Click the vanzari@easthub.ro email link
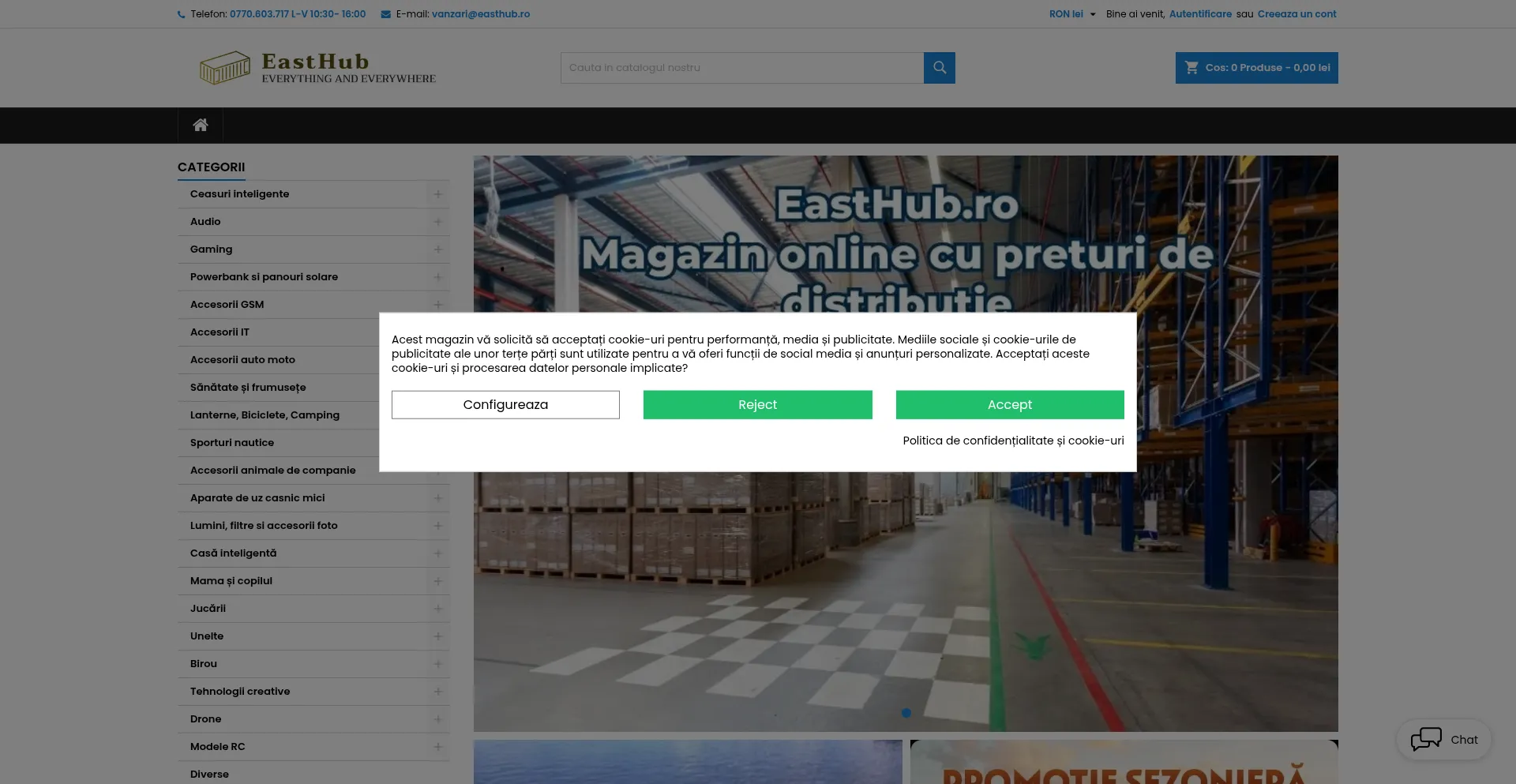This screenshot has width=1516, height=784. pos(481,14)
